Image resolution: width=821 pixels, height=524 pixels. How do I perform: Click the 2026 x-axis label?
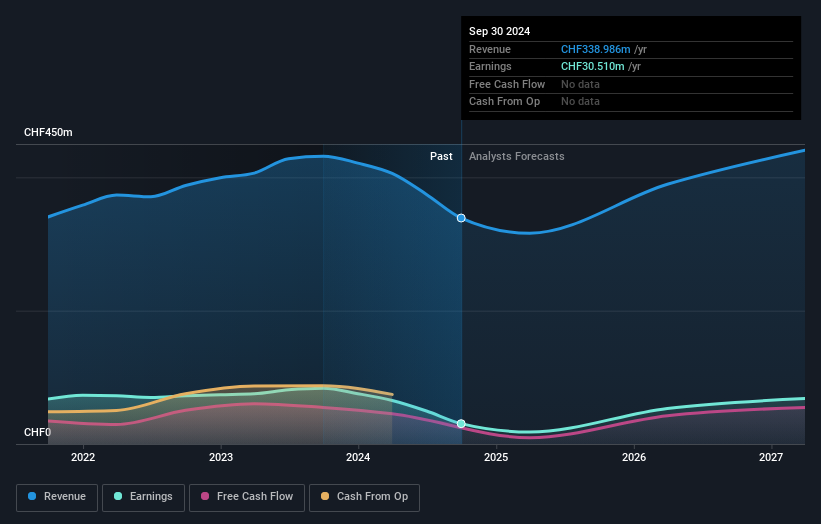[634, 457]
